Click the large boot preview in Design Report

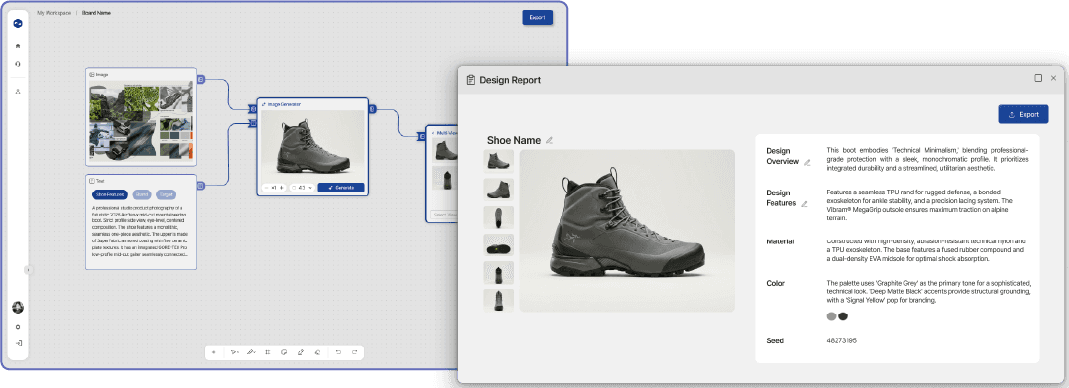pos(627,230)
